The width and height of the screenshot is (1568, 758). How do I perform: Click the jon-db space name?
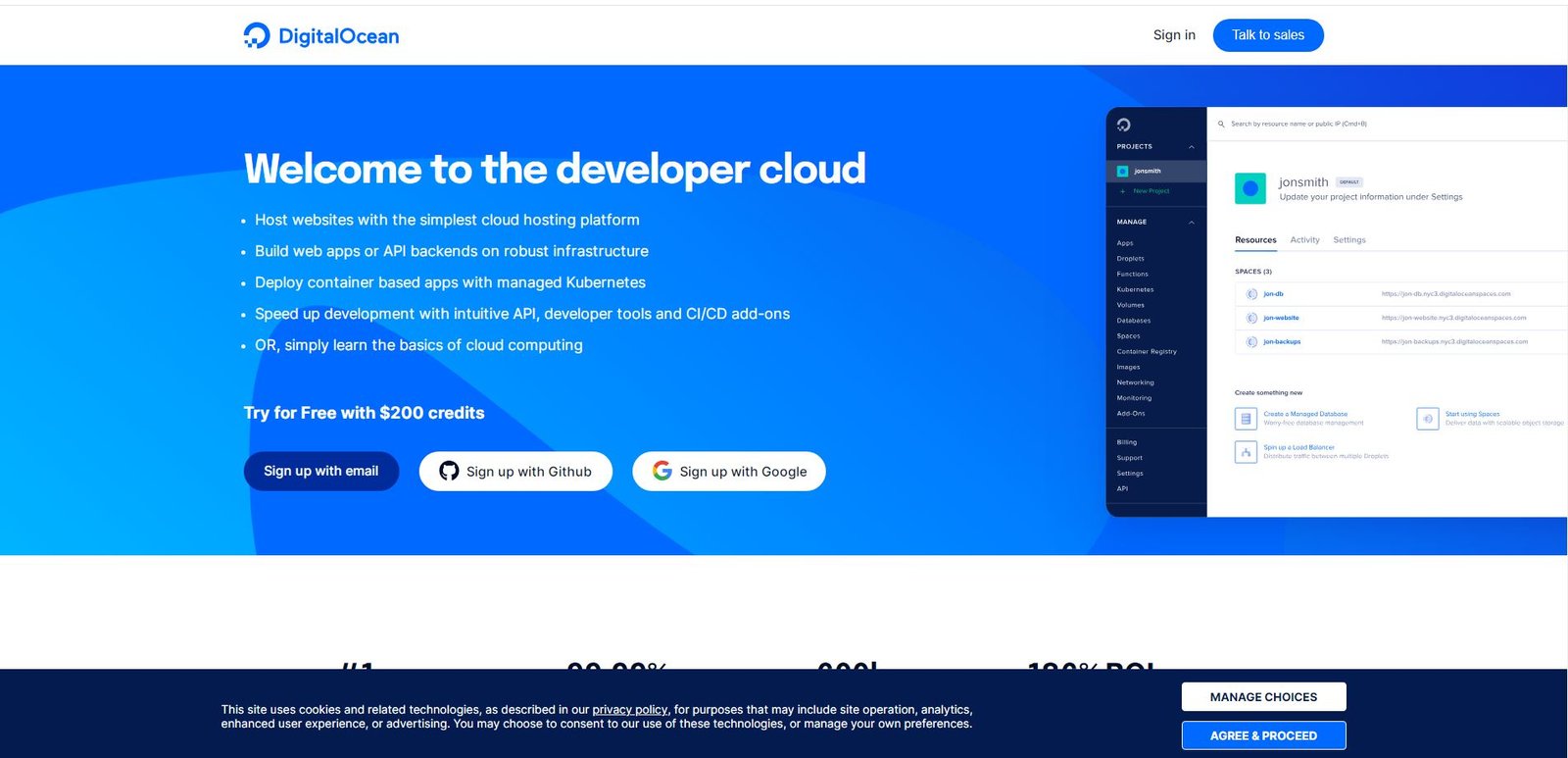[1273, 294]
